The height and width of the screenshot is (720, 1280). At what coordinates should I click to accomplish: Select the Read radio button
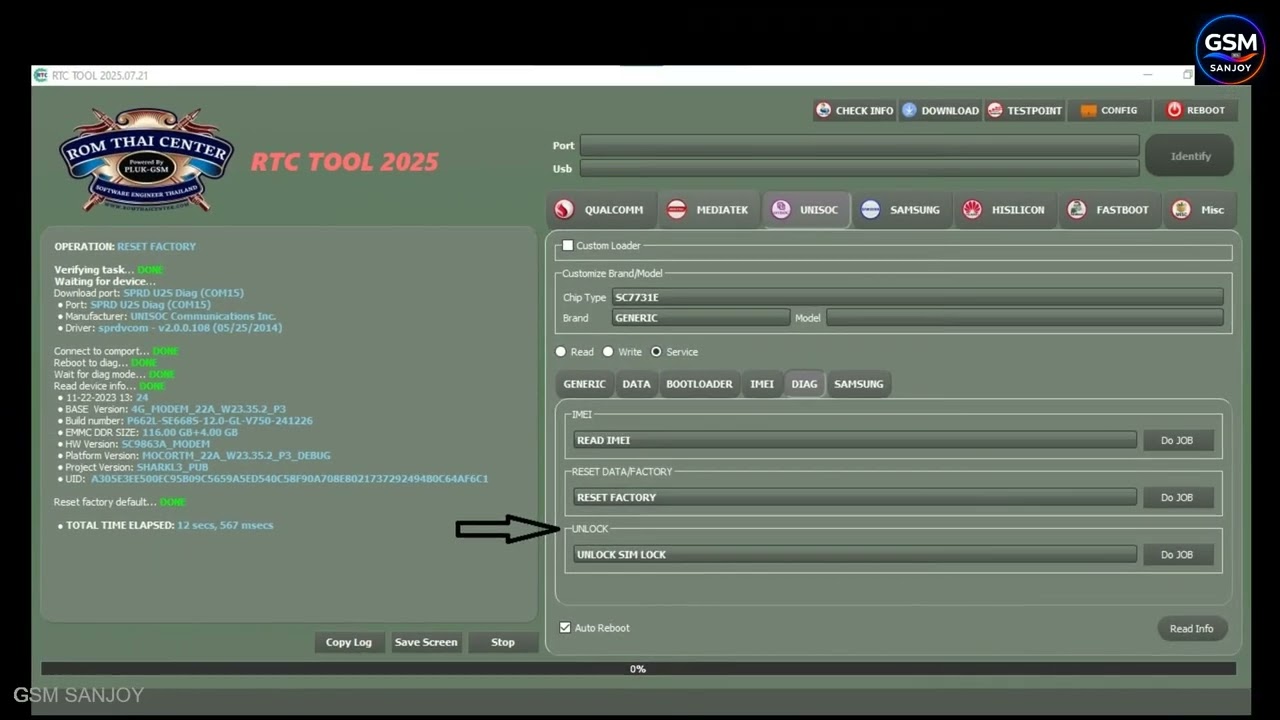[x=561, y=352]
